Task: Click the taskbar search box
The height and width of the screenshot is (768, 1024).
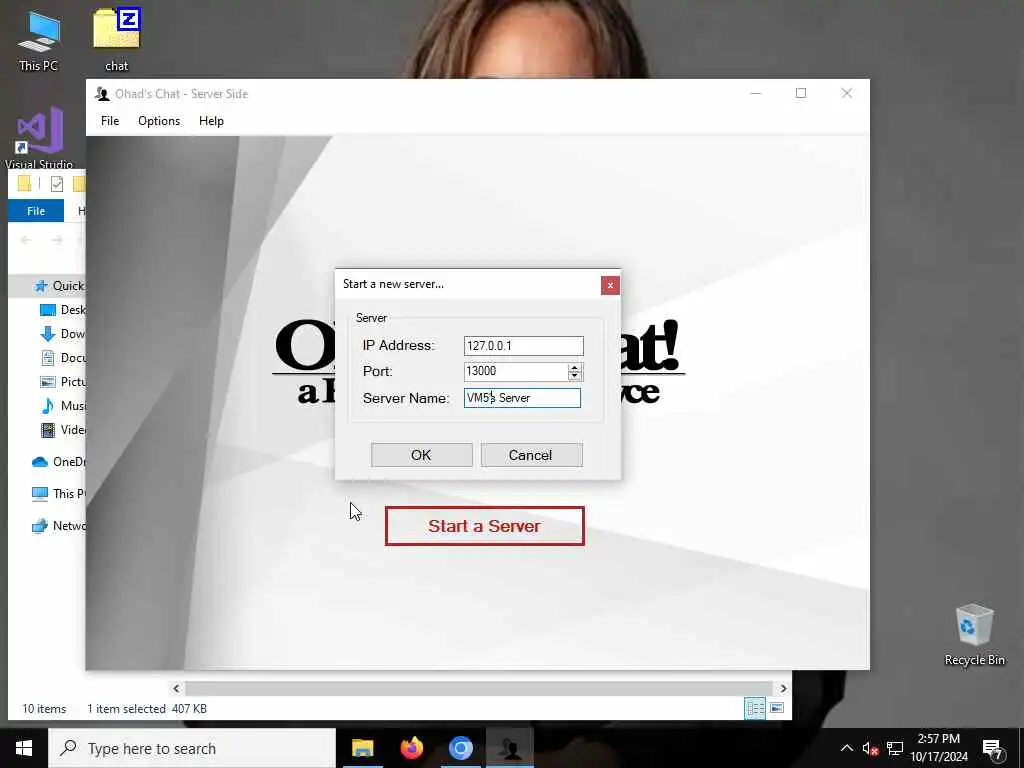Action: tap(192, 748)
